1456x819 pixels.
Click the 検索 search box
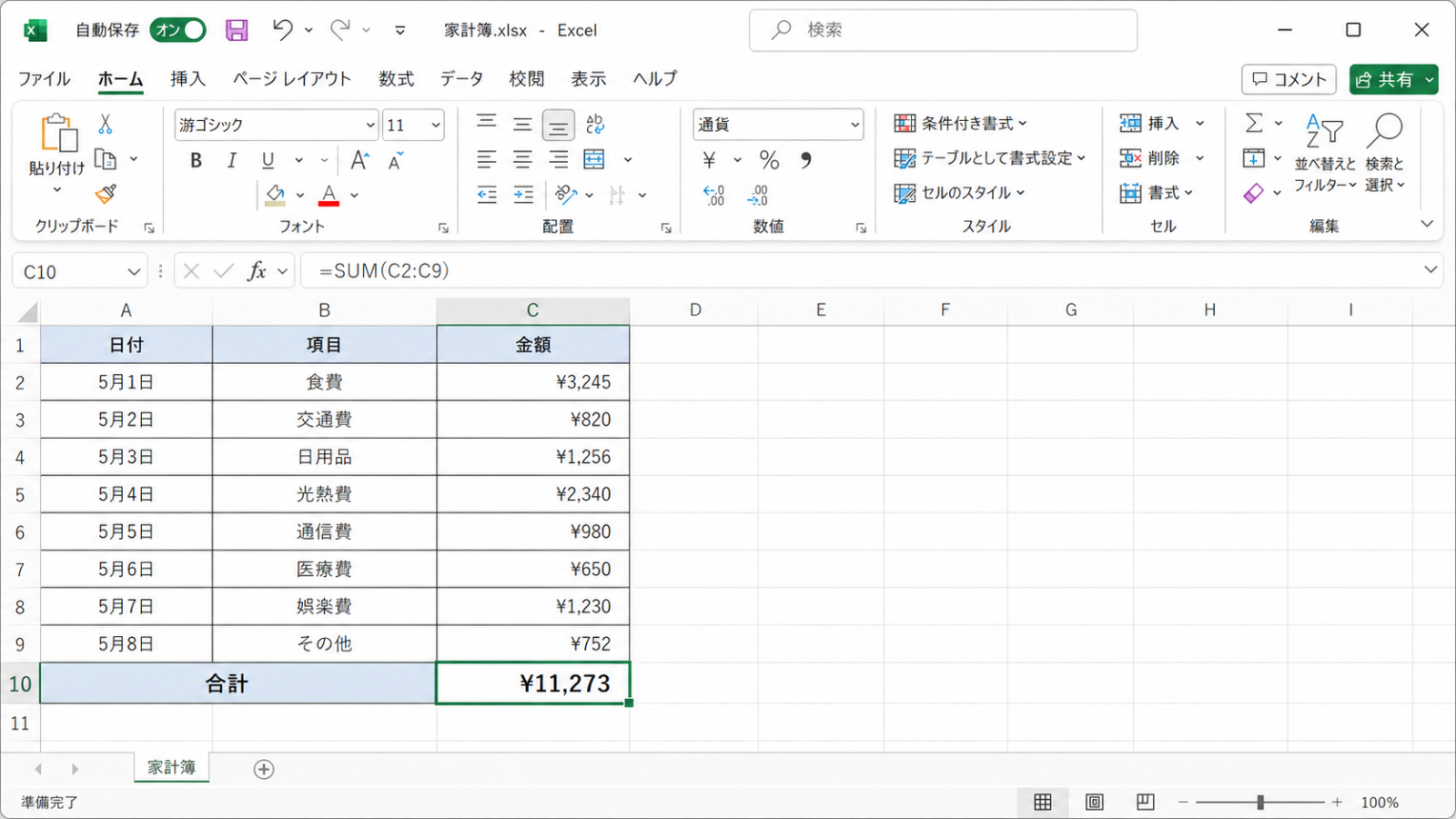(943, 30)
